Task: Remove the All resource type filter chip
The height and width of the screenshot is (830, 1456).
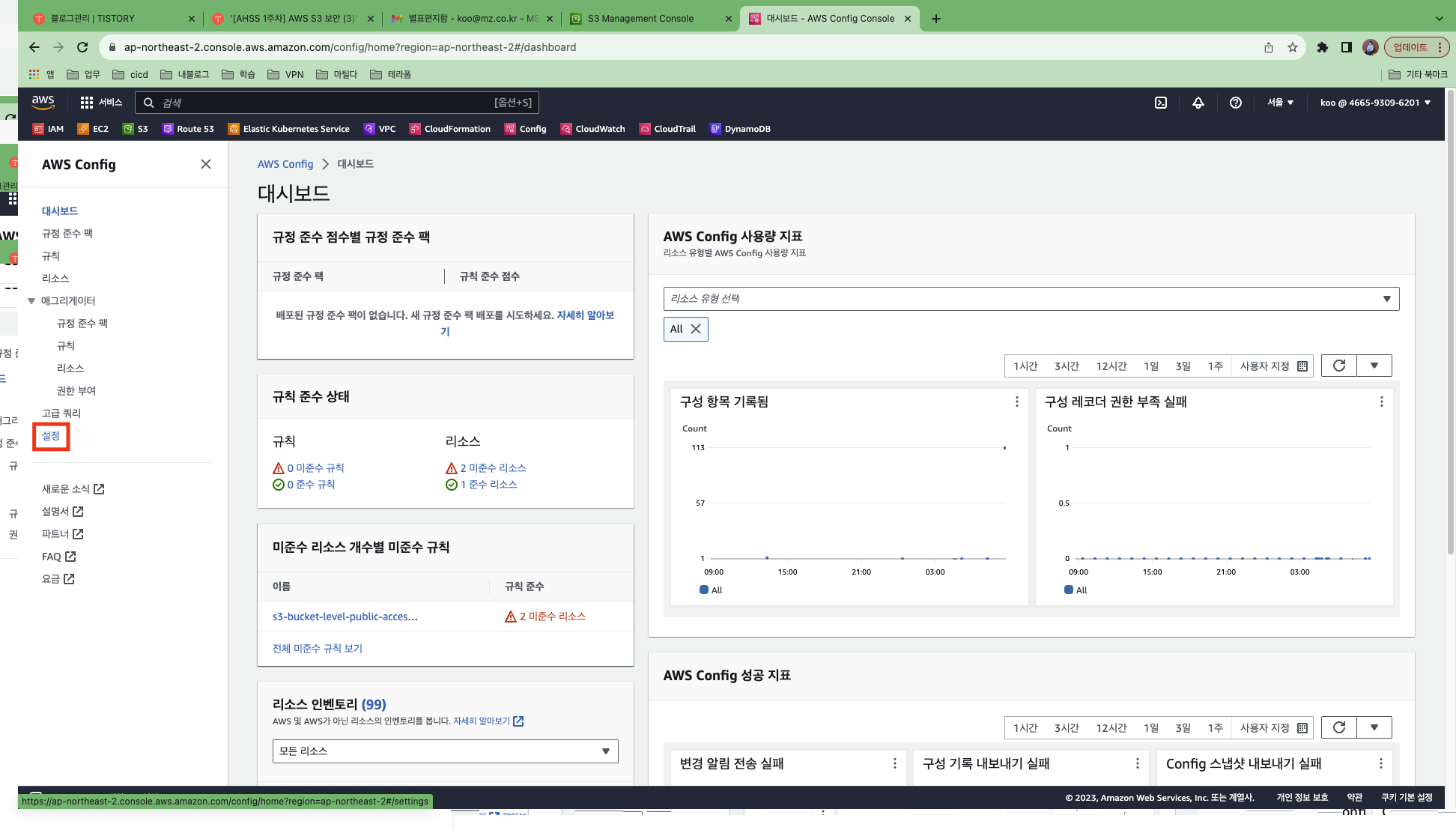Action: coord(695,329)
